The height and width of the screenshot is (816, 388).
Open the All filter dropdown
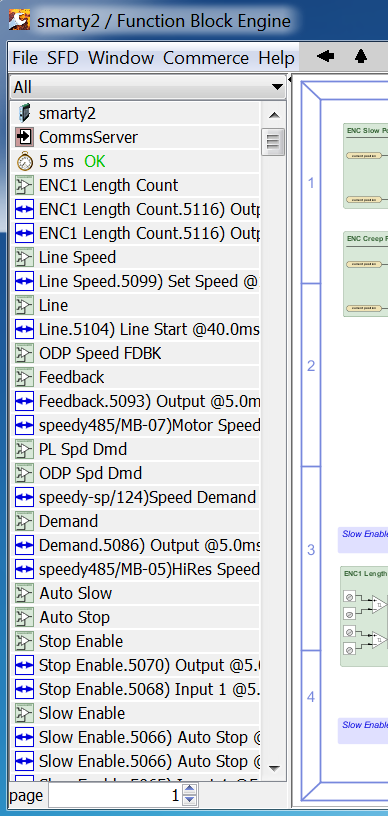pyautogui.click(x=148, y=87)
